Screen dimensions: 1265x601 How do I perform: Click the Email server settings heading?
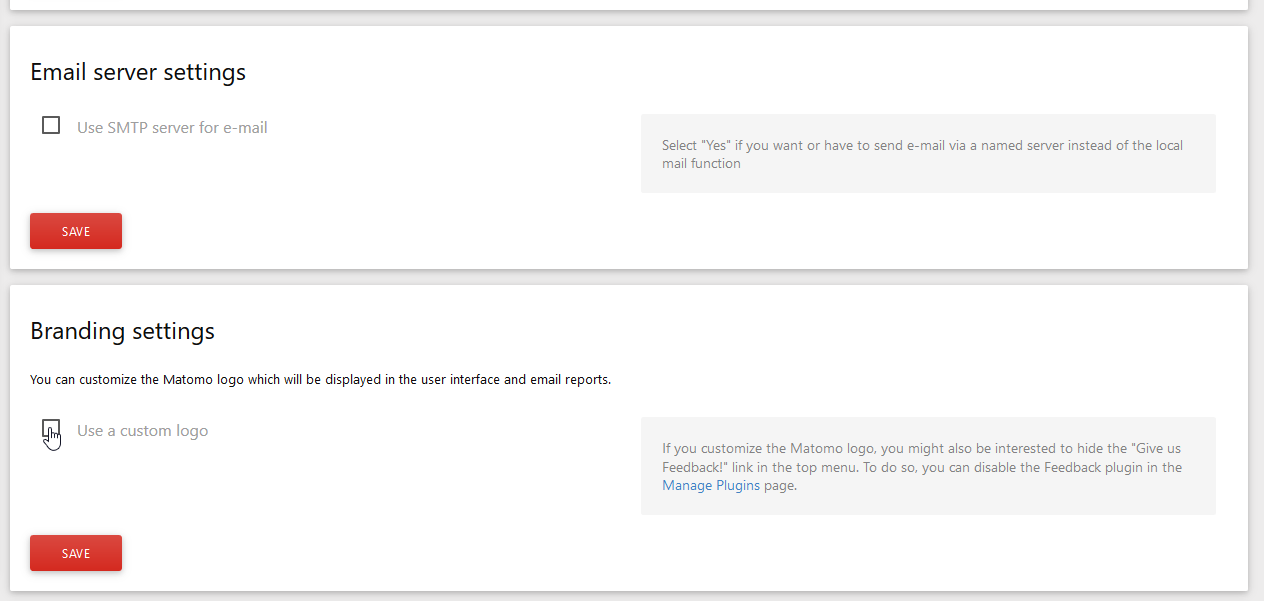pyautogui.click(x=138, y=72)
